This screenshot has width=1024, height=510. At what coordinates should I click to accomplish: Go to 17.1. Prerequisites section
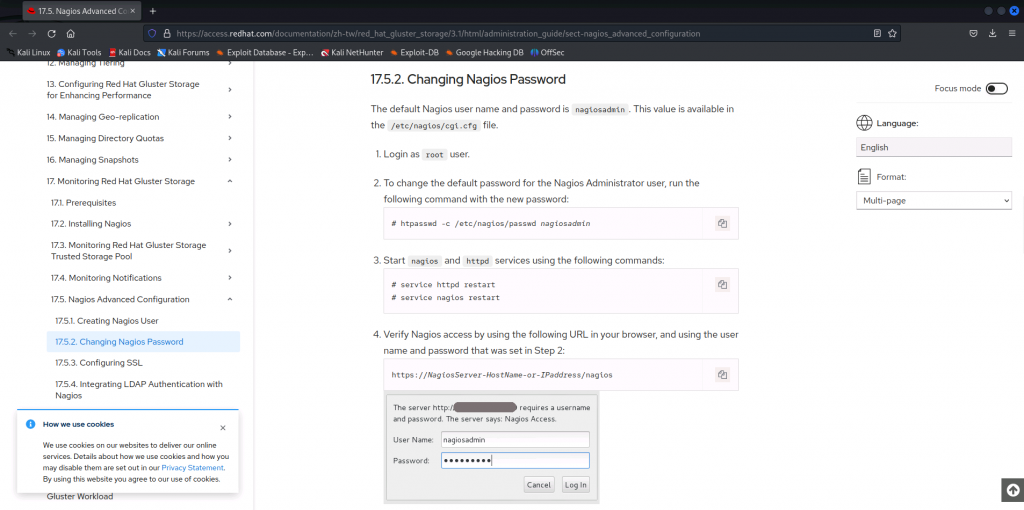coord(83,202)
